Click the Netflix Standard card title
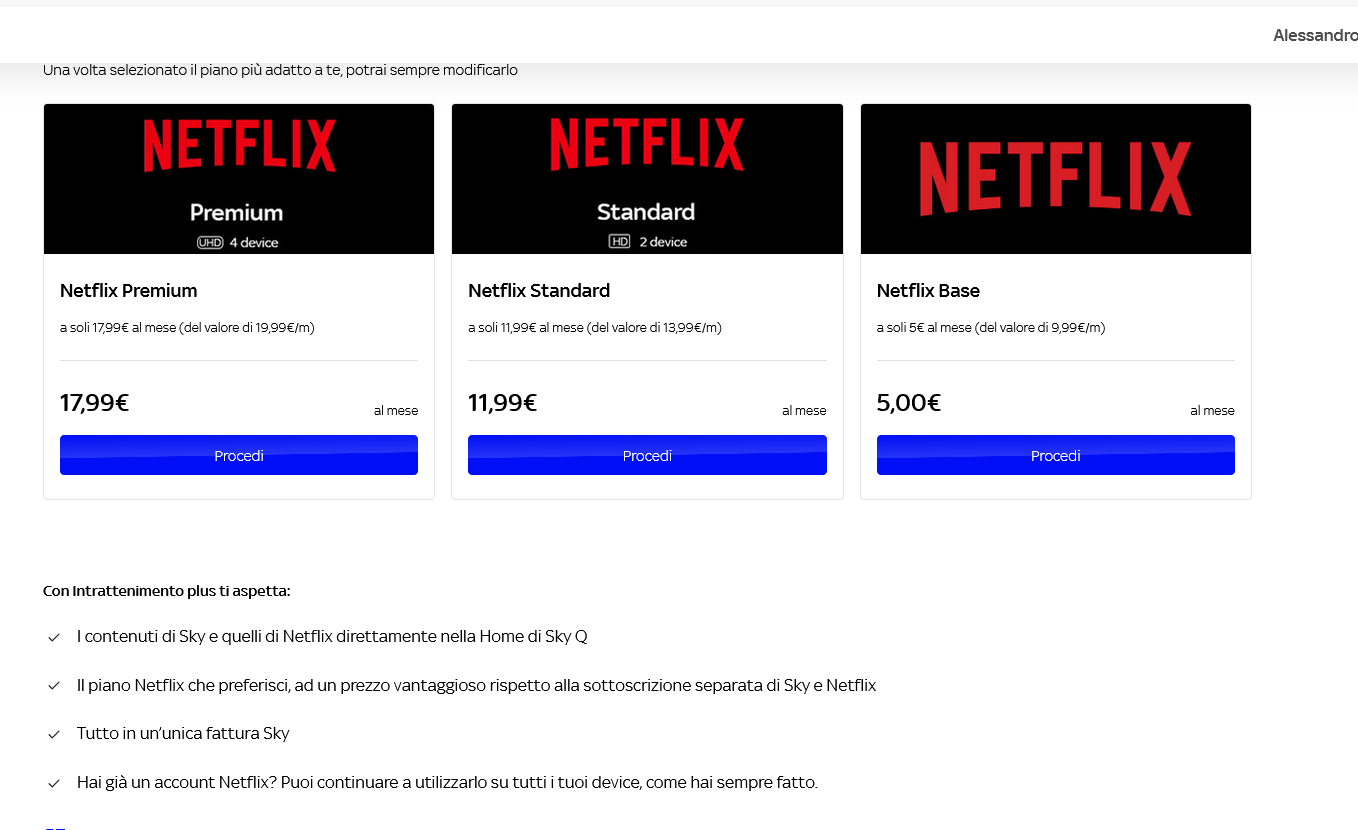This screenshot has height=830, width=1358. pyautogui.click(x=539, y=291)
